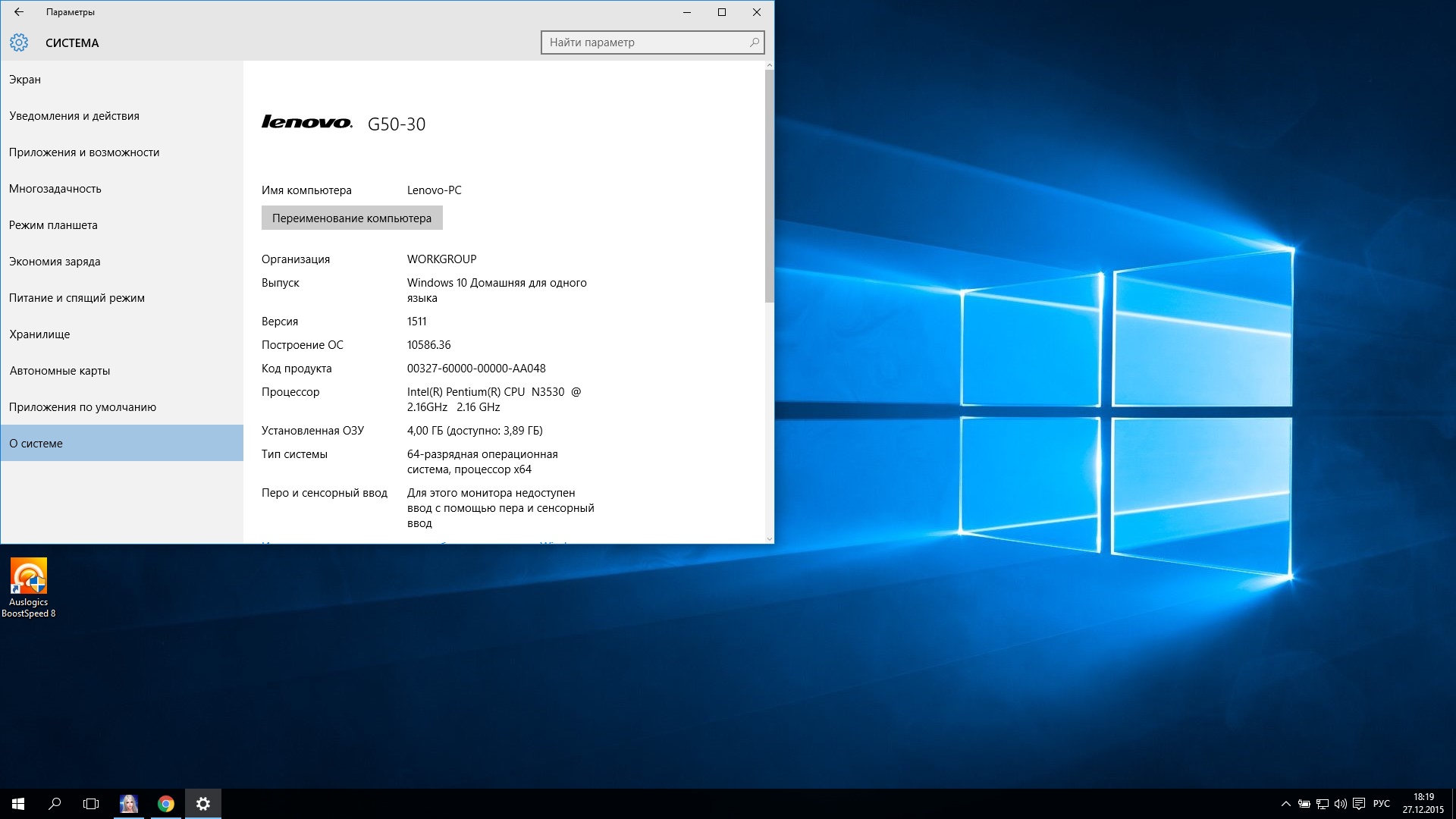Maximize the Settings window
1456x819 pixels.
722,12
